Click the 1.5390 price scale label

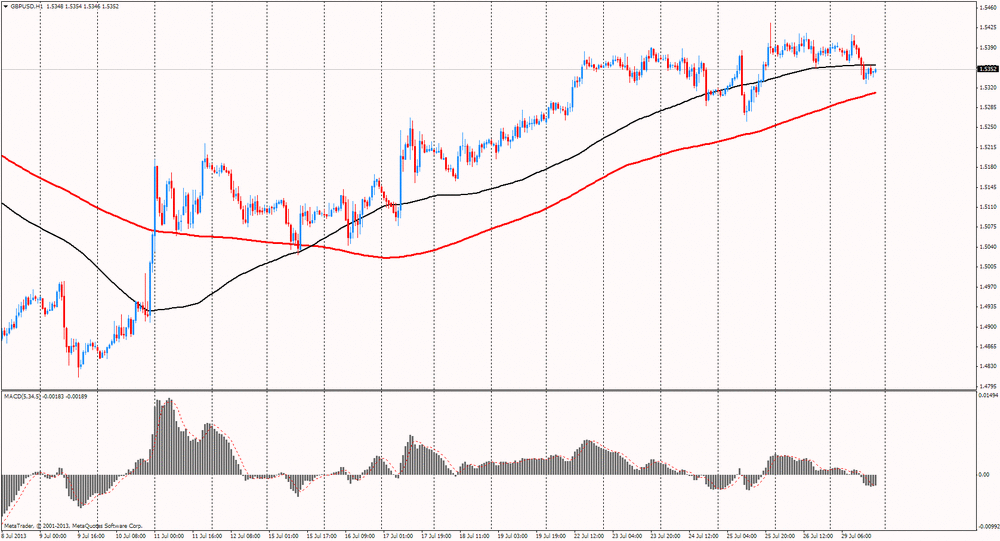987,47
